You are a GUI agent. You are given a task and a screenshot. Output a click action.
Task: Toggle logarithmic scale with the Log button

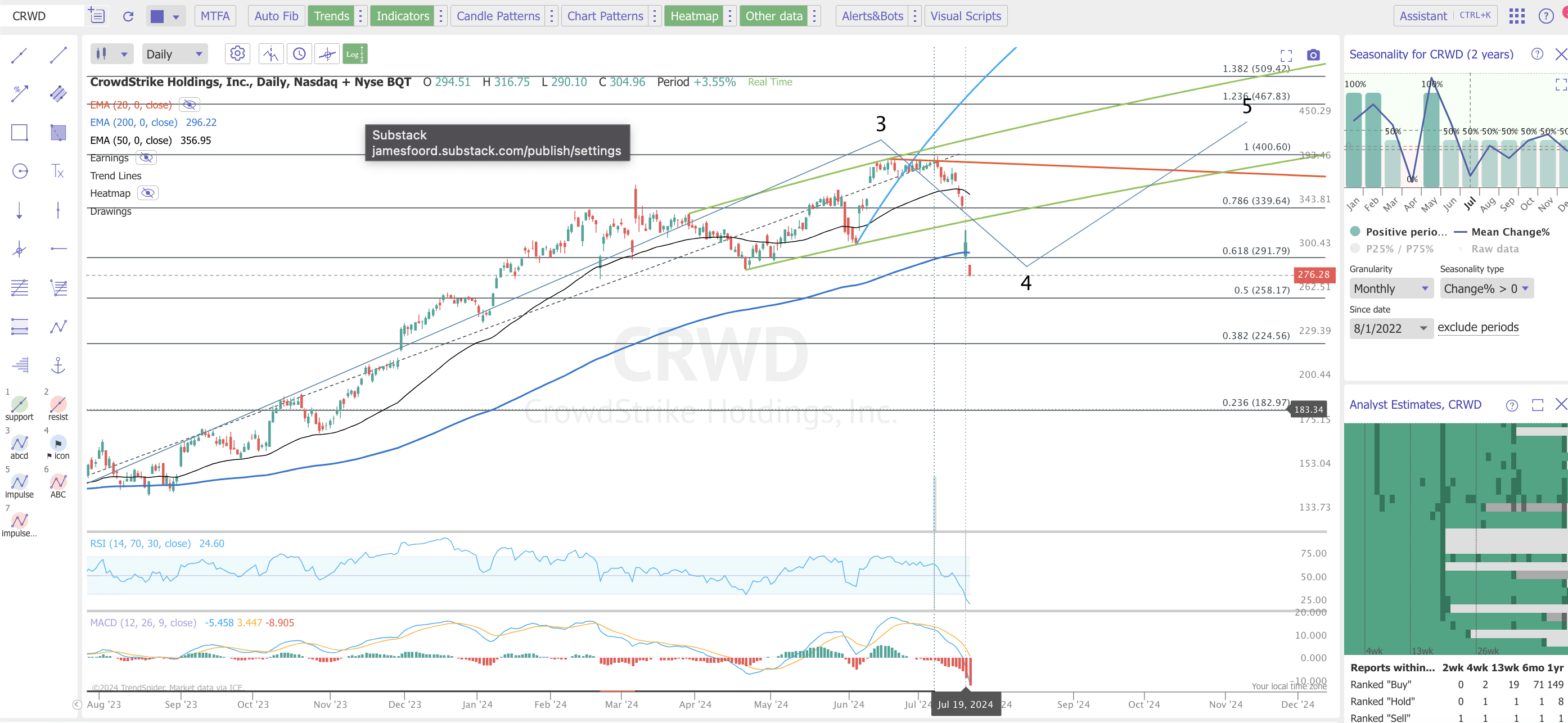(354, 53)
